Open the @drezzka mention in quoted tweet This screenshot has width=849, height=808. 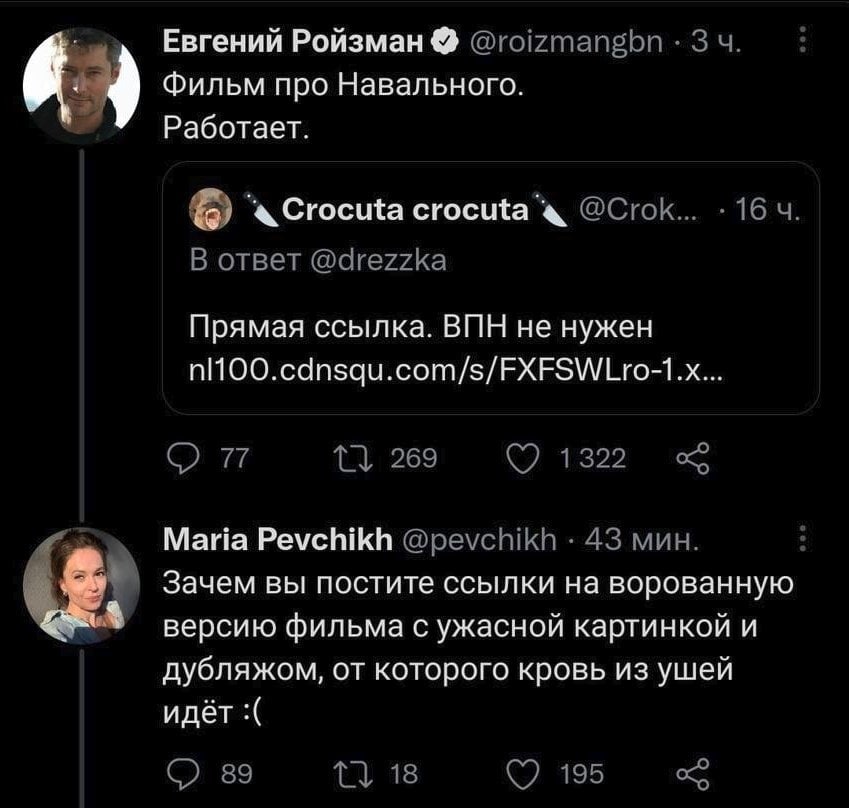[x=376, y=262]
